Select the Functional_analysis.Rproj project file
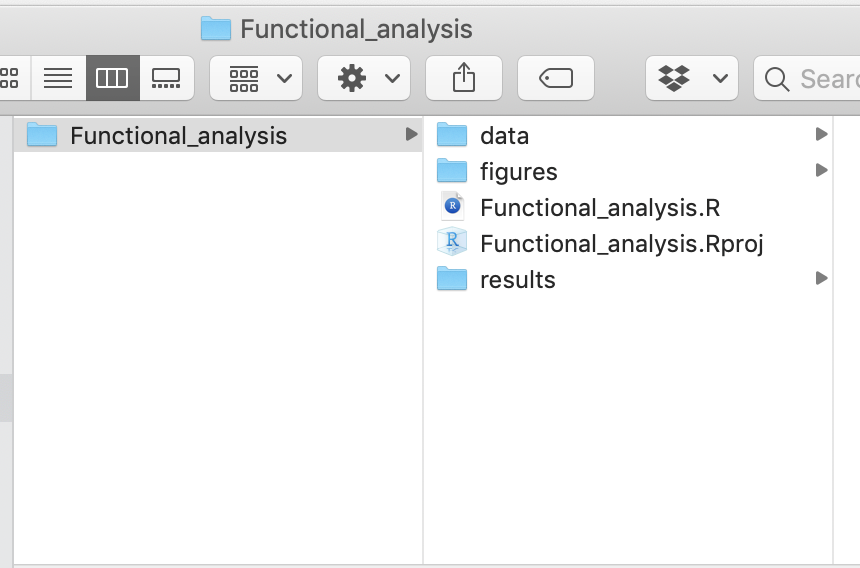 point(621,244)
